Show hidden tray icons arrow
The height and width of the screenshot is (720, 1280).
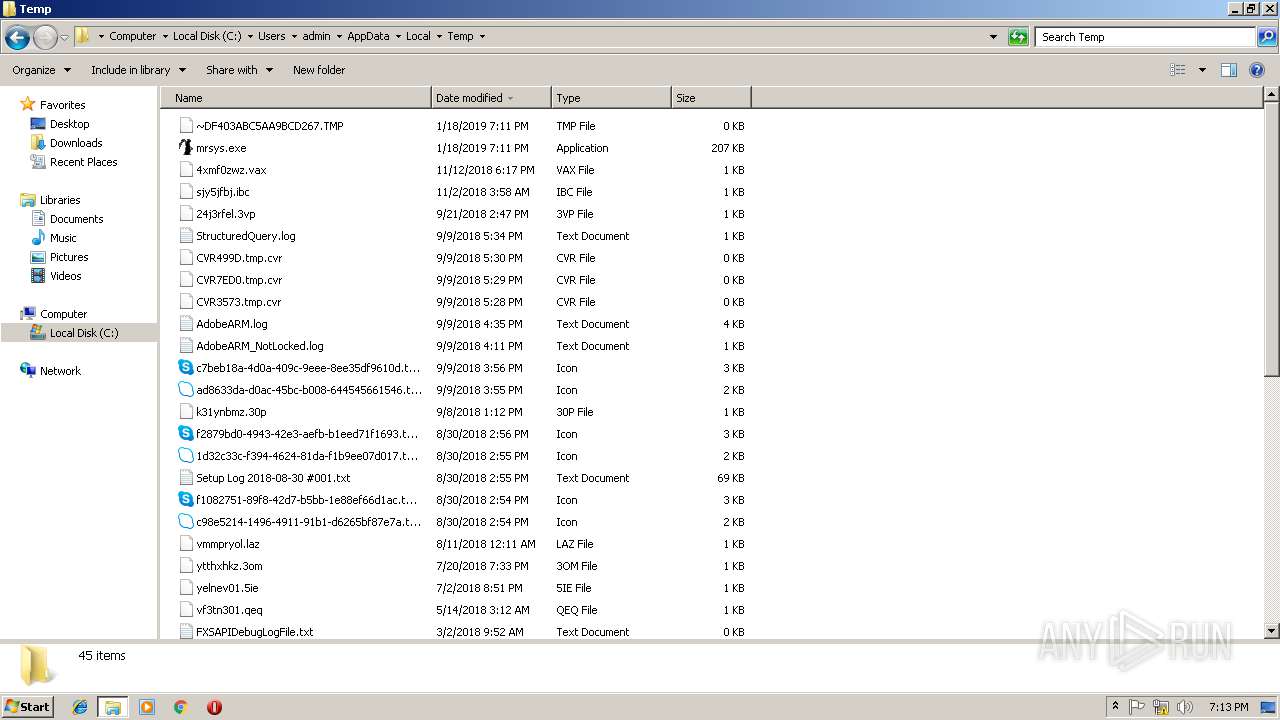(x=1115, y=707)
